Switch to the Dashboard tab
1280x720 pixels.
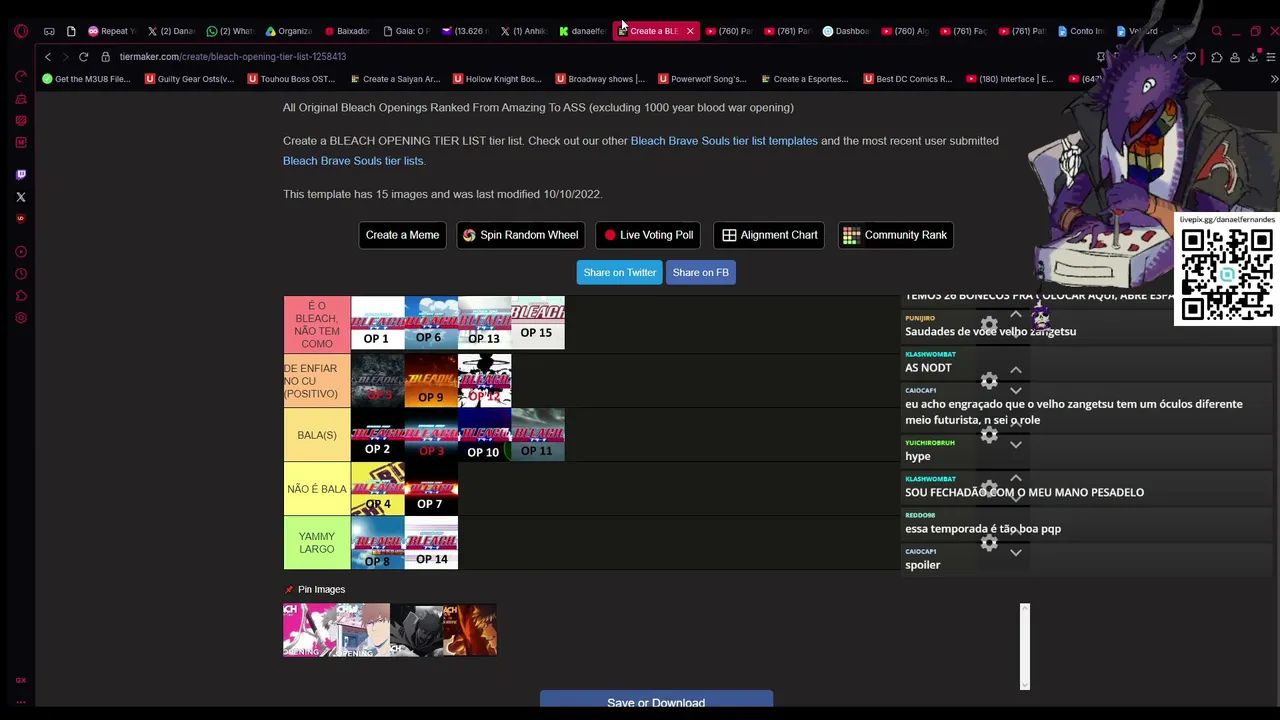[x=846, y=31]
